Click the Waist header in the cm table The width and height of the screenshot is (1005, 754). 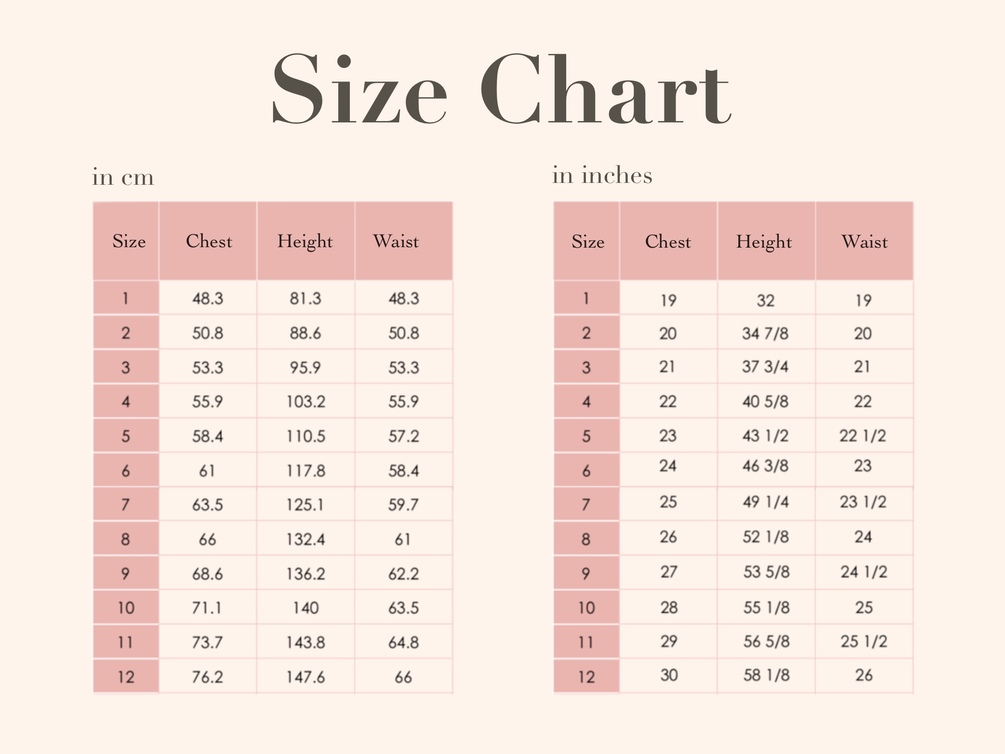click(396, 241)
